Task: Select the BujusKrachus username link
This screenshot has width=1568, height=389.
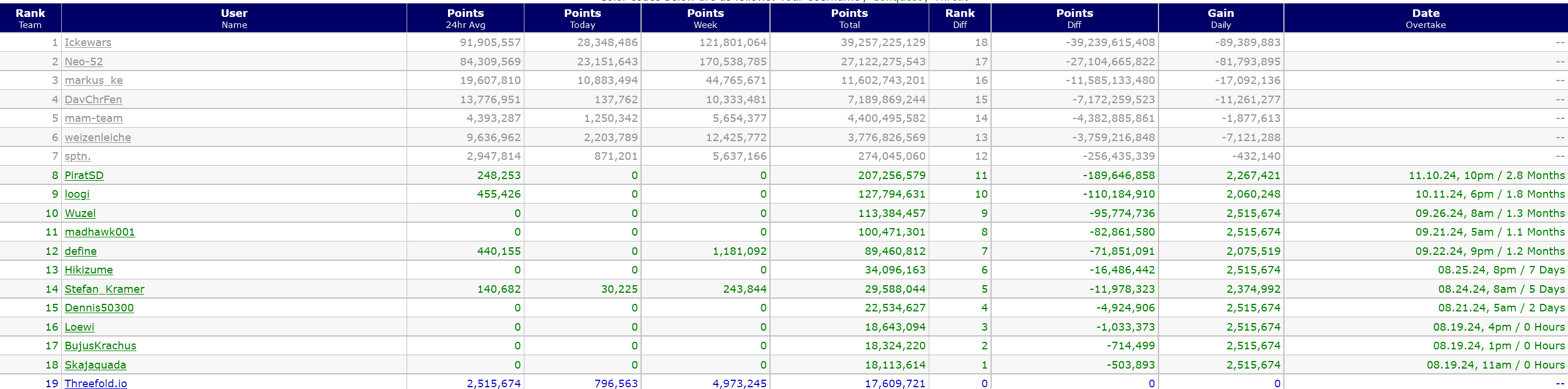Action: click(x=100, y=346)
